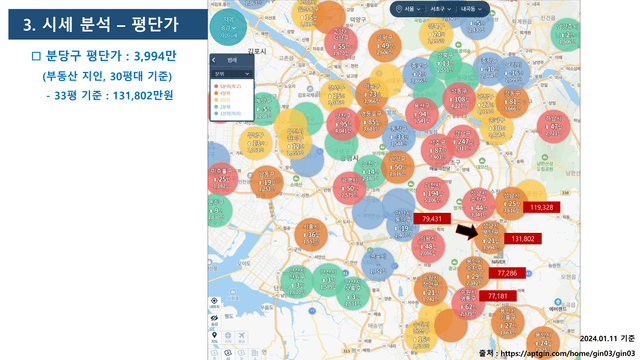Image resolution: width=640 pixels, height=360 pixels.
Task: Select the 관악구 50 bubble
Action: [398, 167]
